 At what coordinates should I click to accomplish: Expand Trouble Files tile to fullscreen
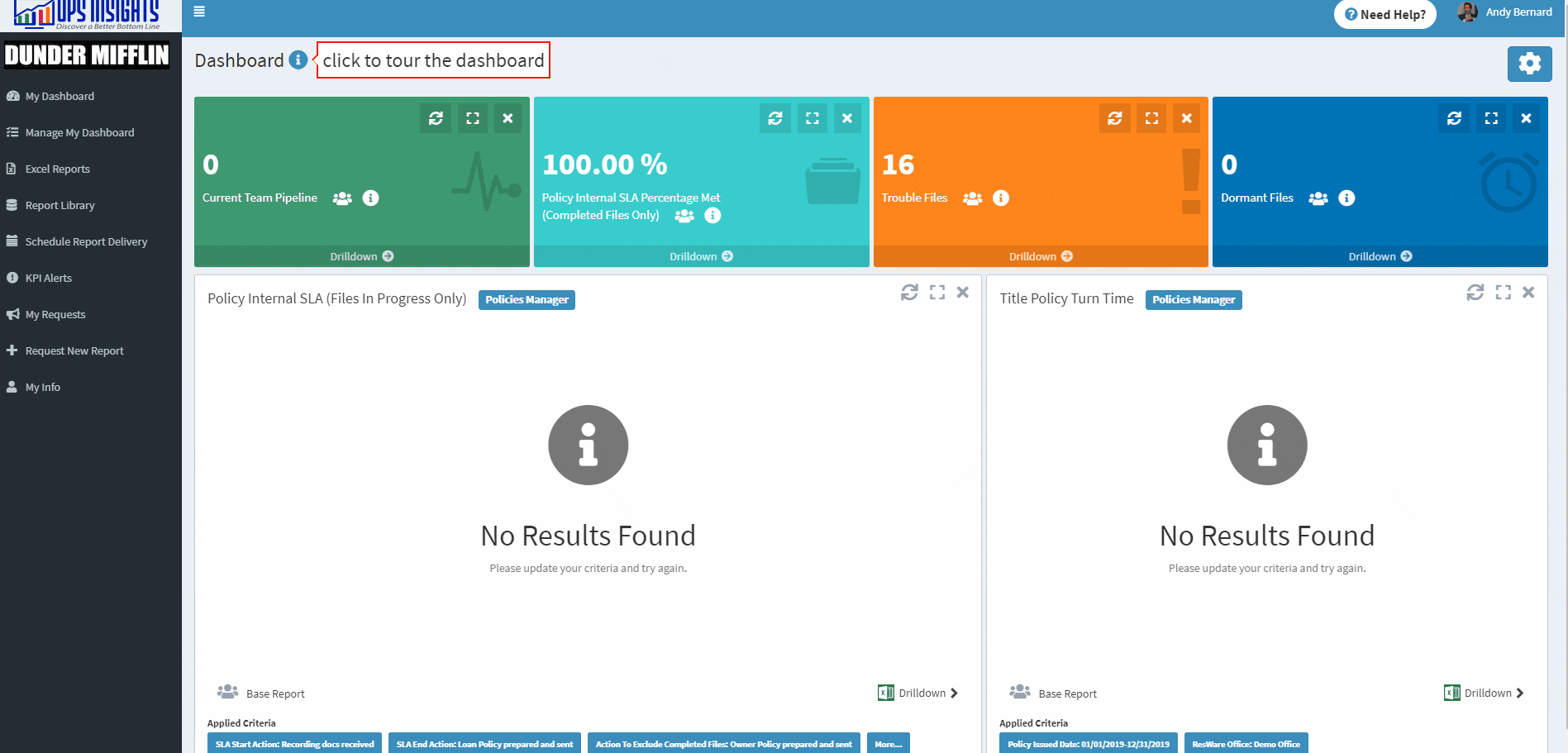point(1151,118)
